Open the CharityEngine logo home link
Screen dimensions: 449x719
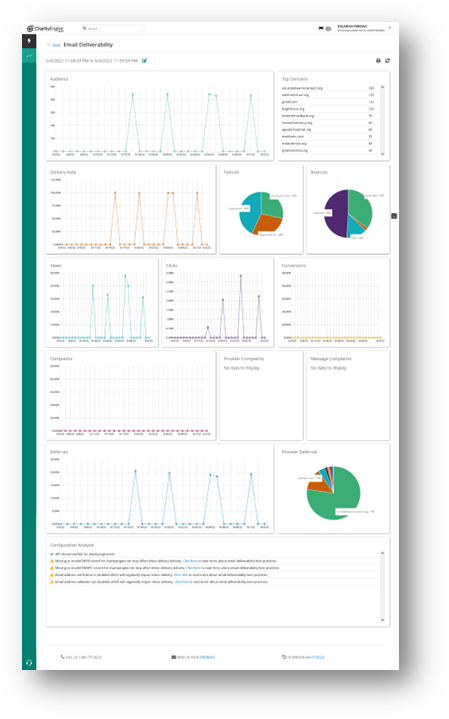click(45, 28)
